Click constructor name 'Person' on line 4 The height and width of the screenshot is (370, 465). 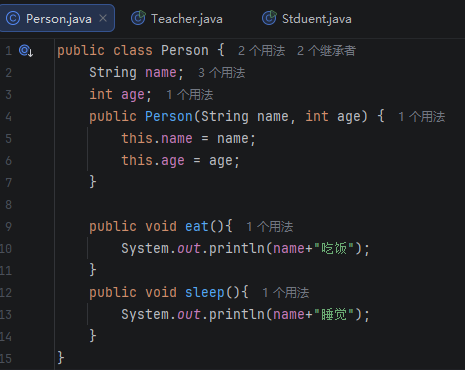(x=169, y=117)
